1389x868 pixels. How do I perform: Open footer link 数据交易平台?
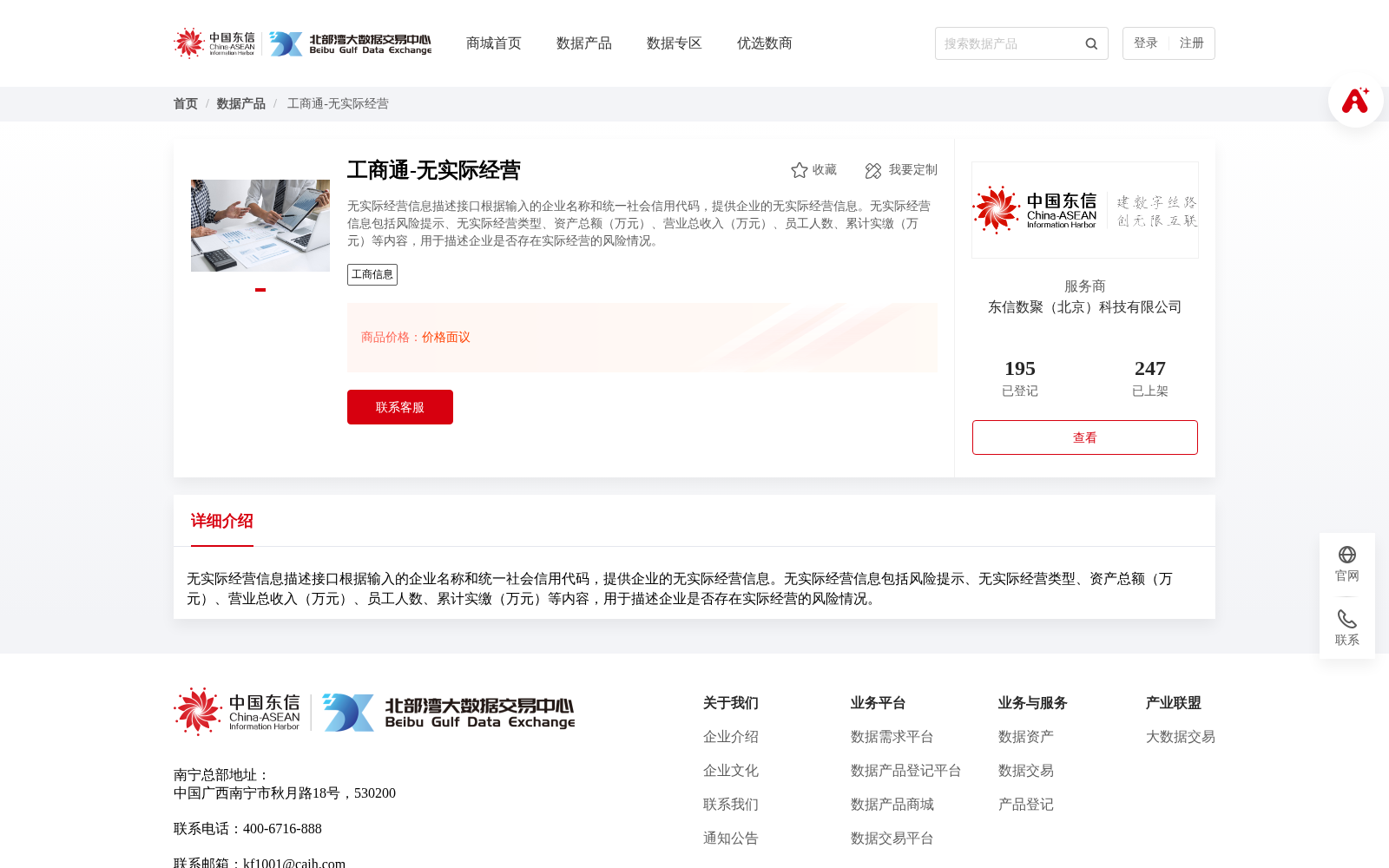[892, 838]
